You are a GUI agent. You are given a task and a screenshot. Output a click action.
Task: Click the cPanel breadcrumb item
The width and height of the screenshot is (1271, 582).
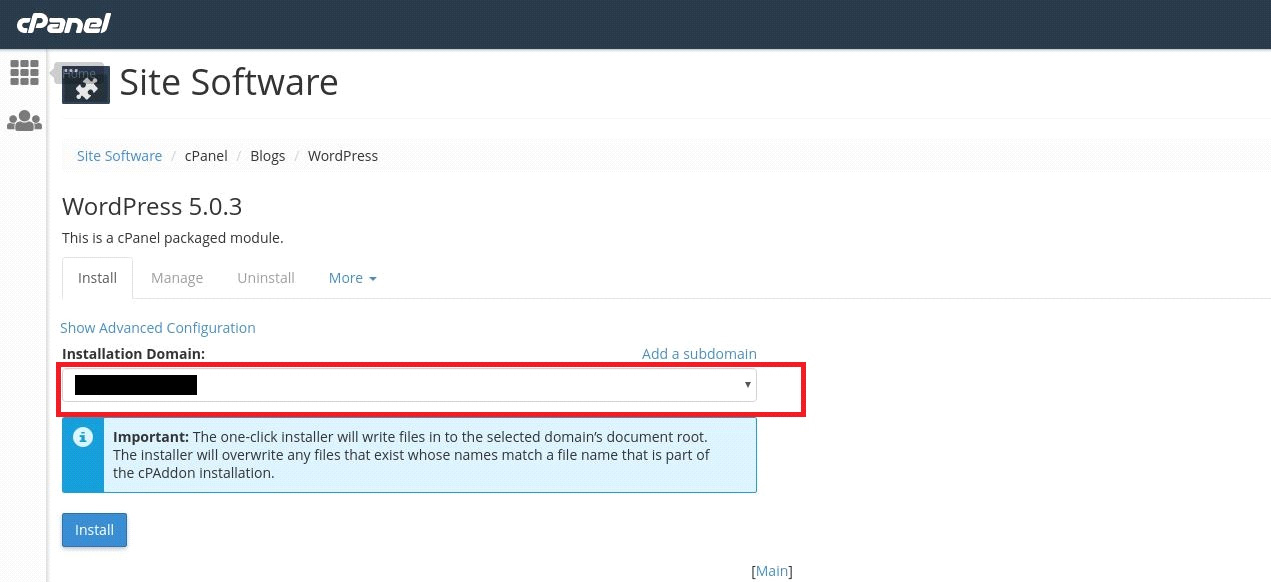(206, 156)
